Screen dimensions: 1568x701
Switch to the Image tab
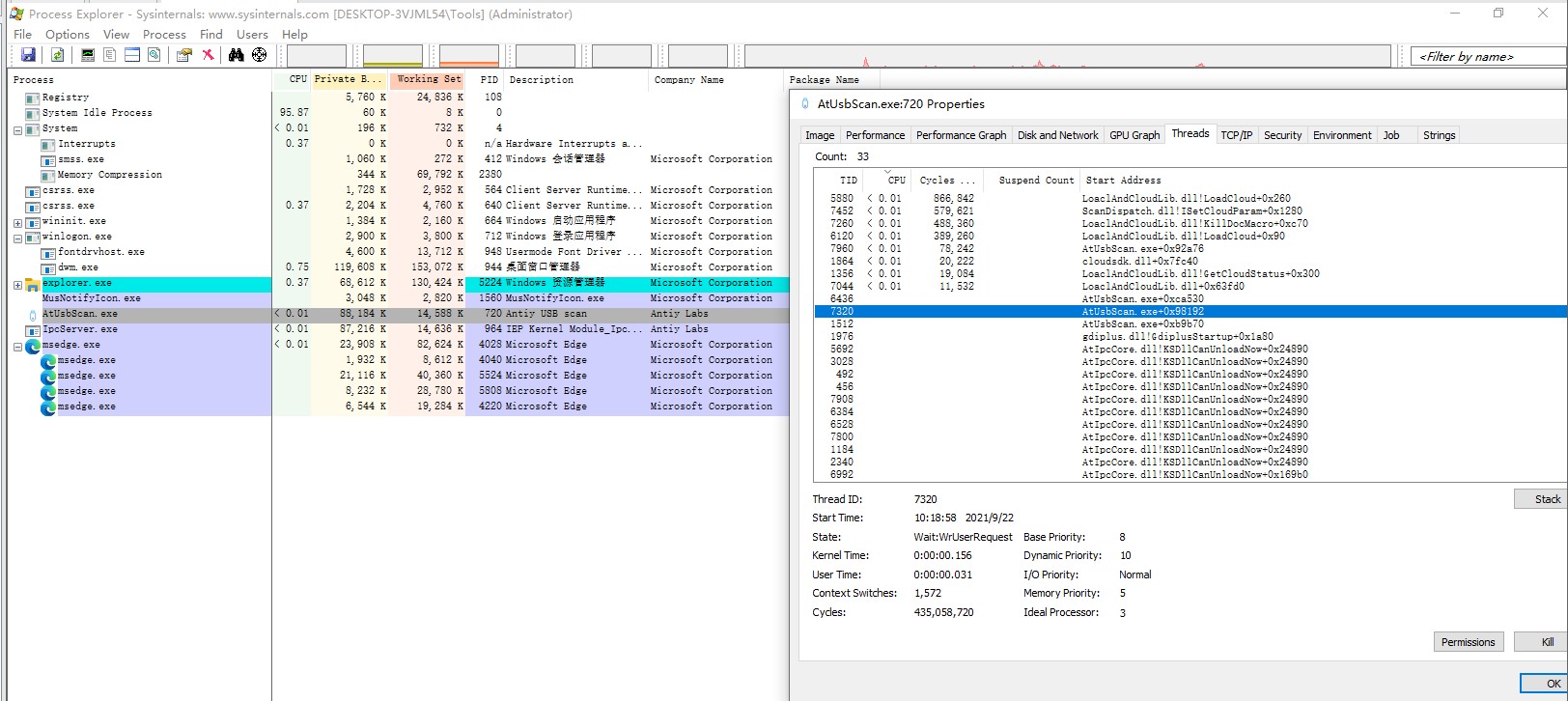point(820,135)
